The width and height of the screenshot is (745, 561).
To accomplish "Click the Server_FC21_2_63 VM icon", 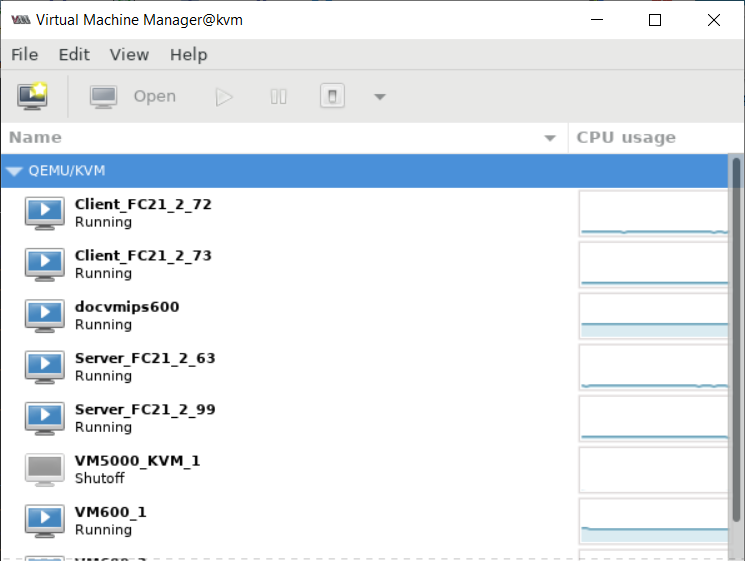I will [x=45, y=367].
